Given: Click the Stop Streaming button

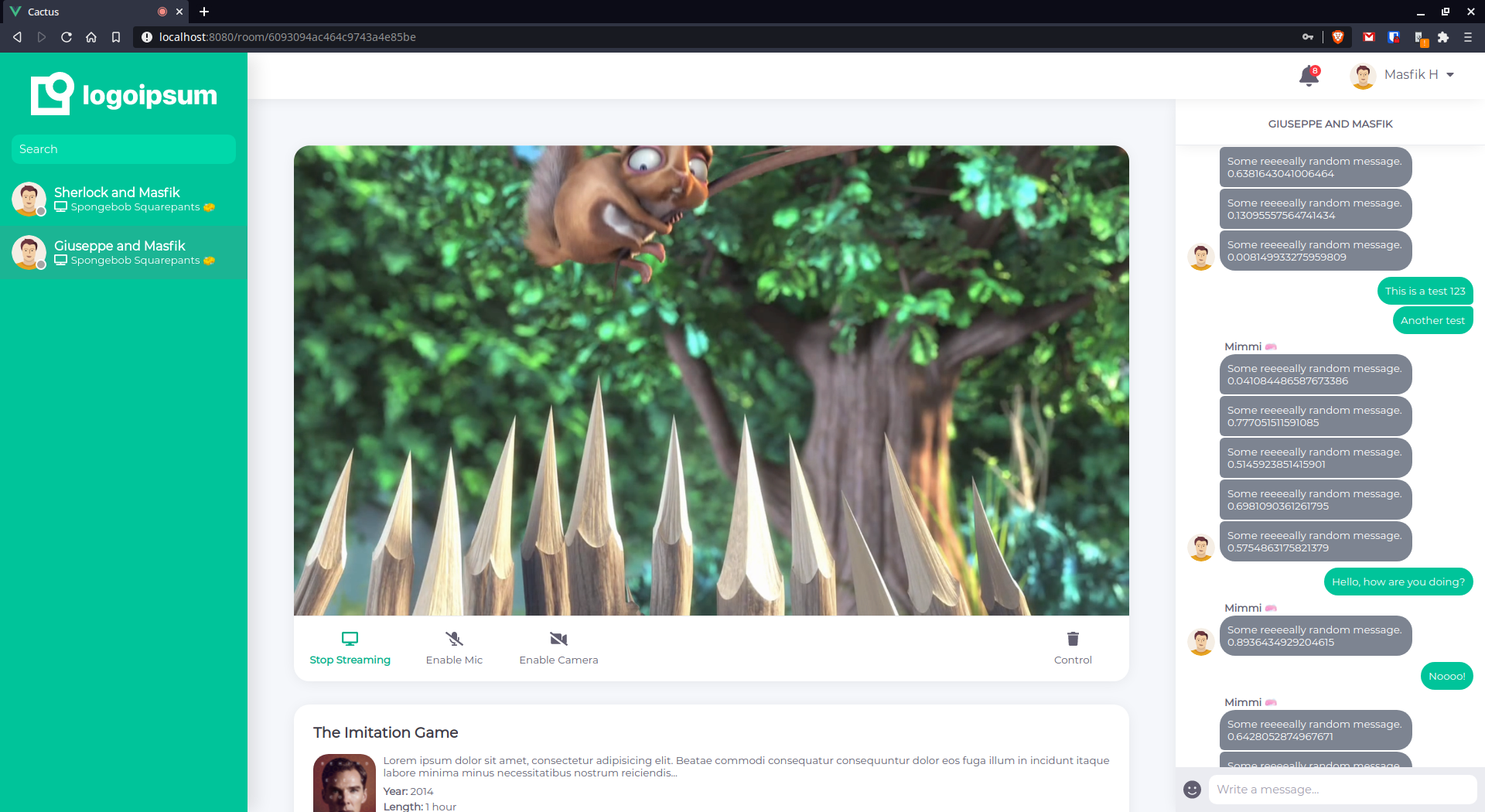Looking at the screenshot, I should point(350,648).
